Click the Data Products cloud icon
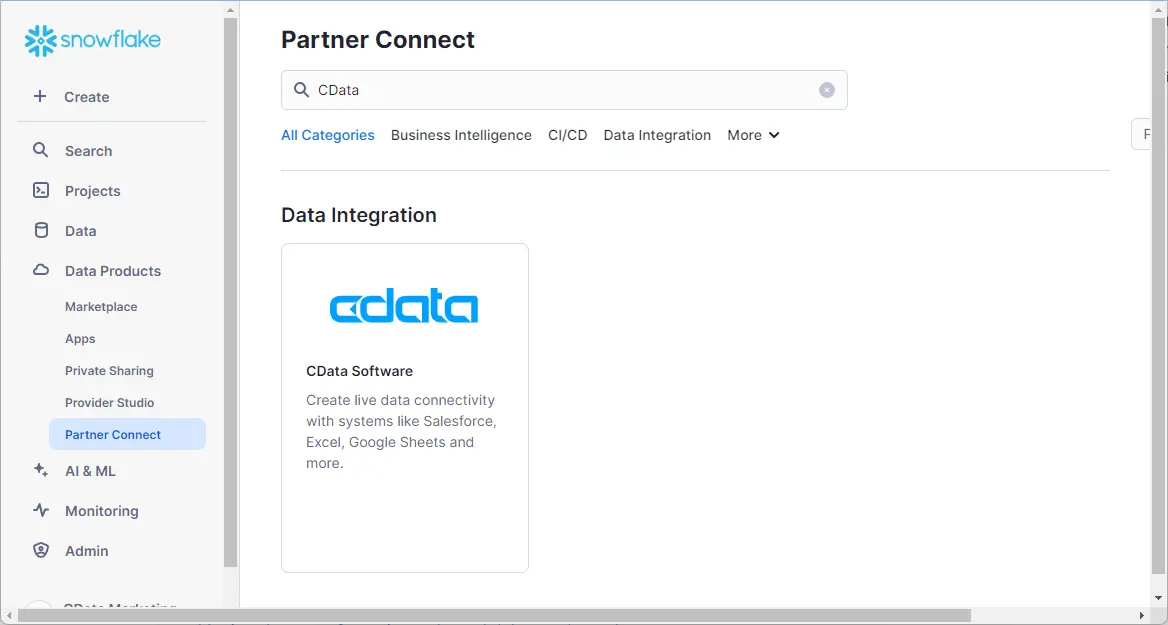Viewport: 1168px width, 625px height. click(x=41, y=270)
